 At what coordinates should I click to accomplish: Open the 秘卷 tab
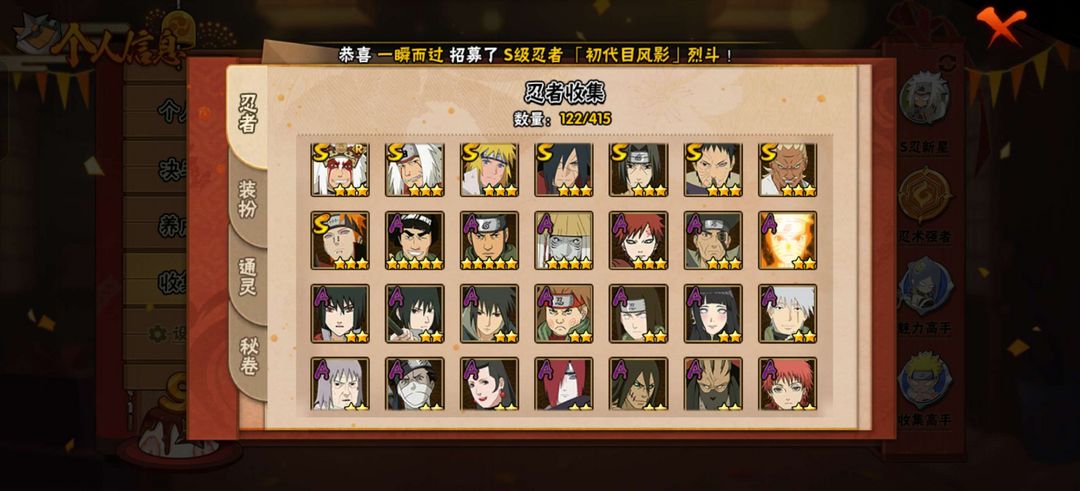248,355
